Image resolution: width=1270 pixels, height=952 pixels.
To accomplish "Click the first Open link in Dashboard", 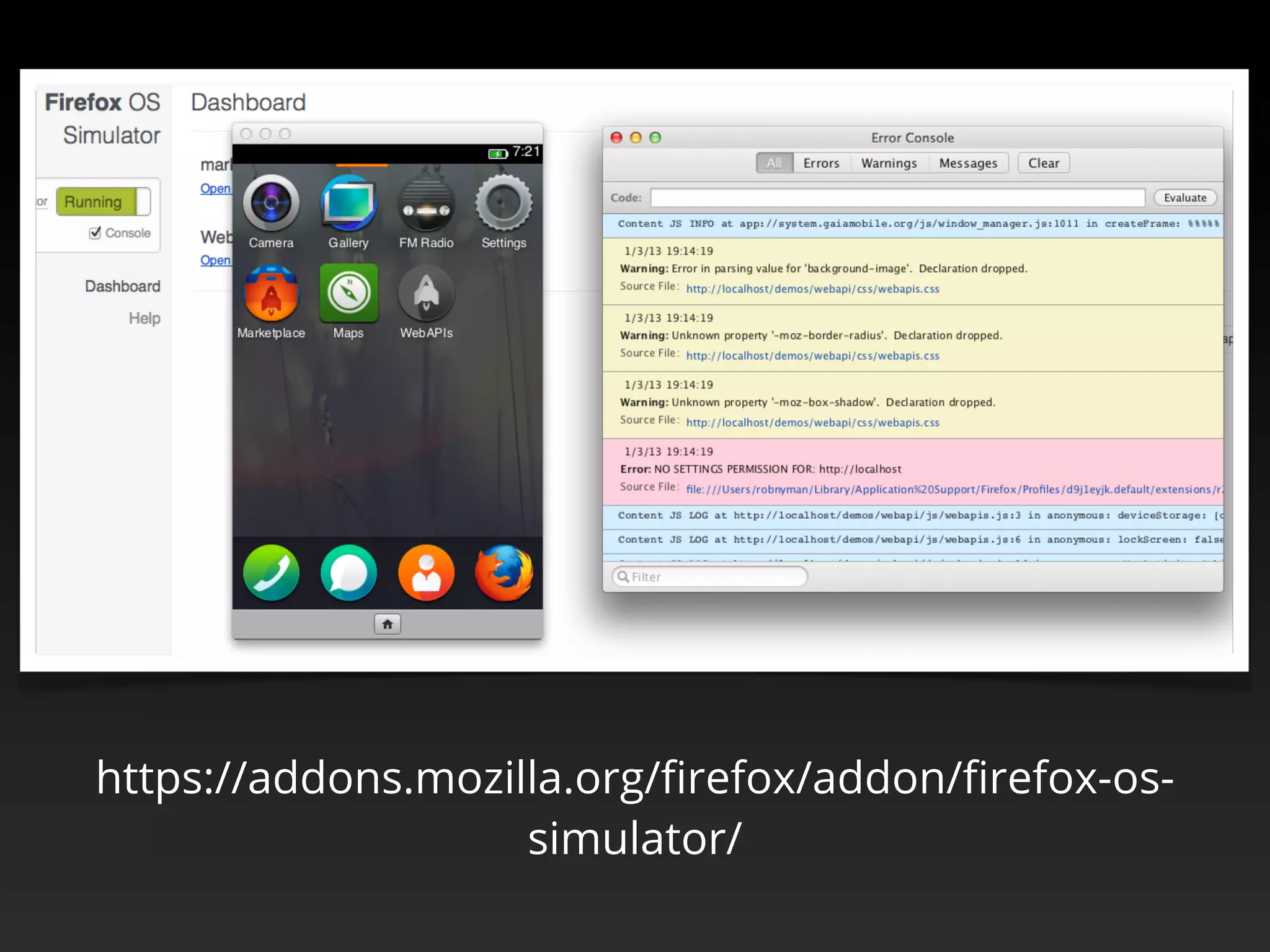I will point(216,188).
